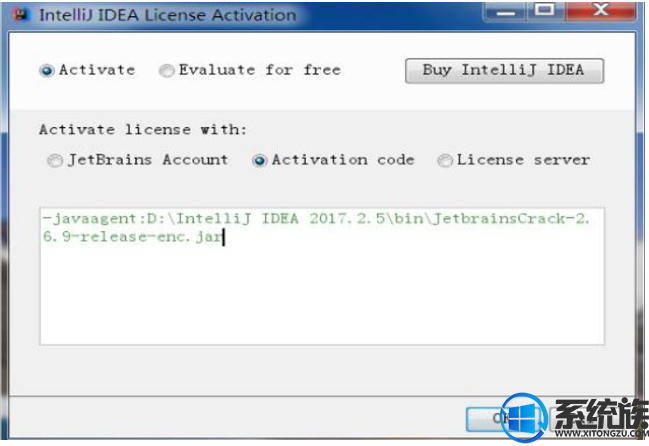Viewport: 649px width, 446px height.
Task: Click the '6.9-release-enc.jar' text line
Action: pos(132,237)
